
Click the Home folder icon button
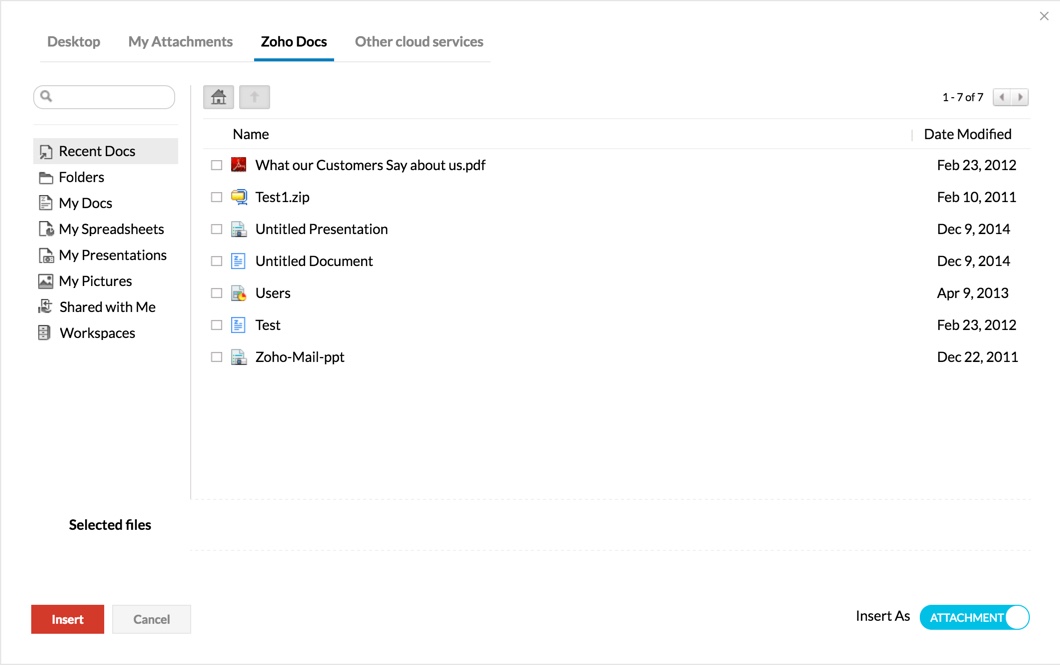218,97
